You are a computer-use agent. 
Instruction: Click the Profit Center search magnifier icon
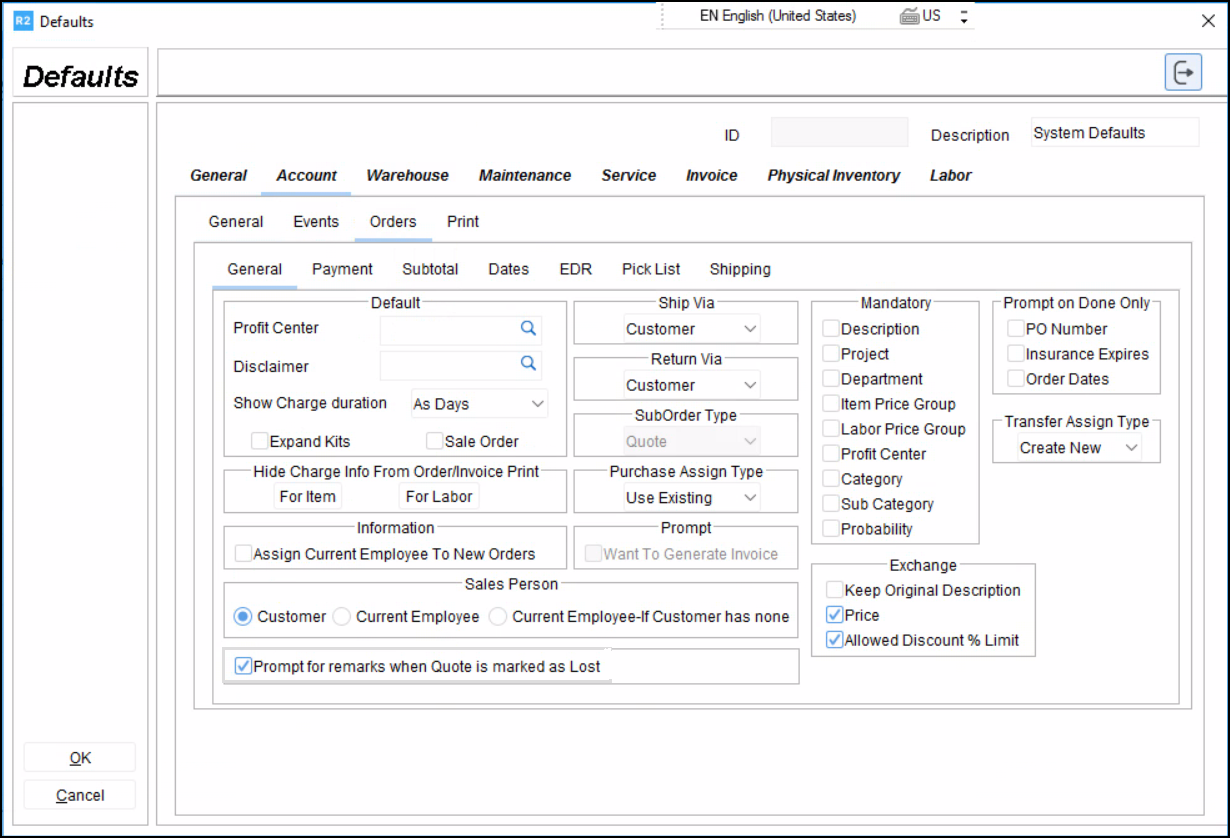tap(528, 328)
